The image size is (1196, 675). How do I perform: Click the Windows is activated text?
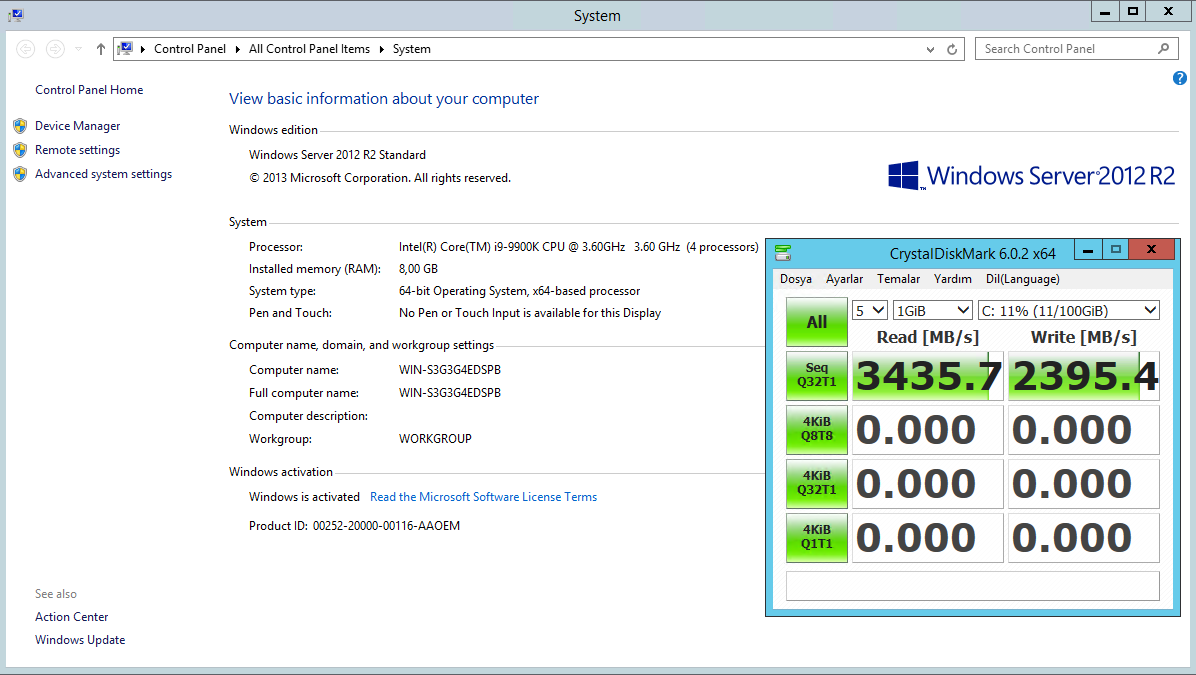coord(304,497)
